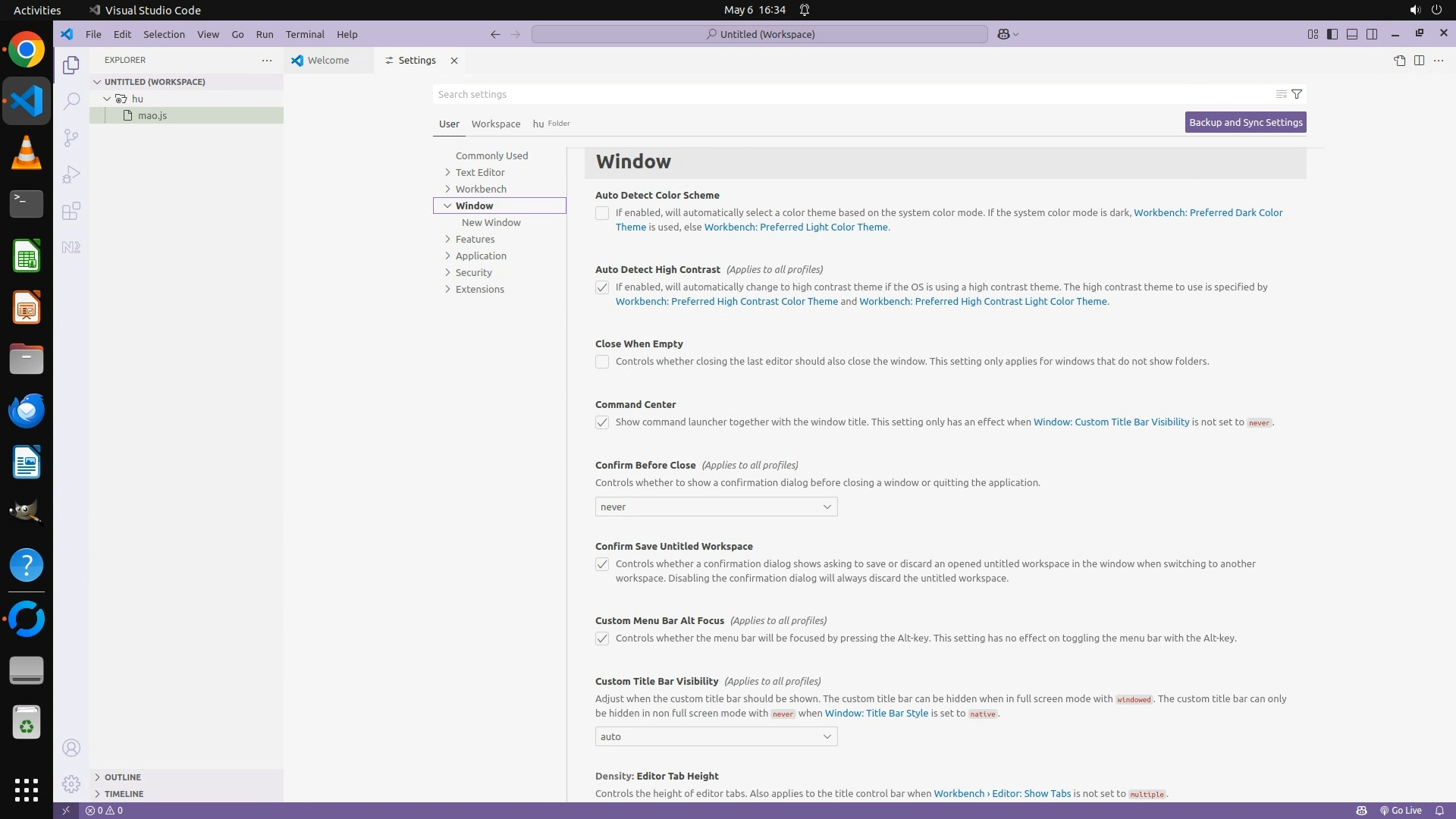Open Custom Title Bar Visibility dropdown

coord(716,736)
